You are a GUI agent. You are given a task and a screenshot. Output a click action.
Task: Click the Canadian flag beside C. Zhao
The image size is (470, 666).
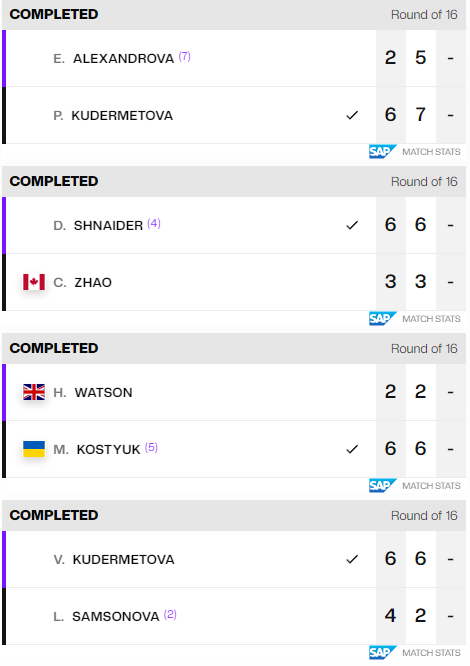[x=34, y=282]
